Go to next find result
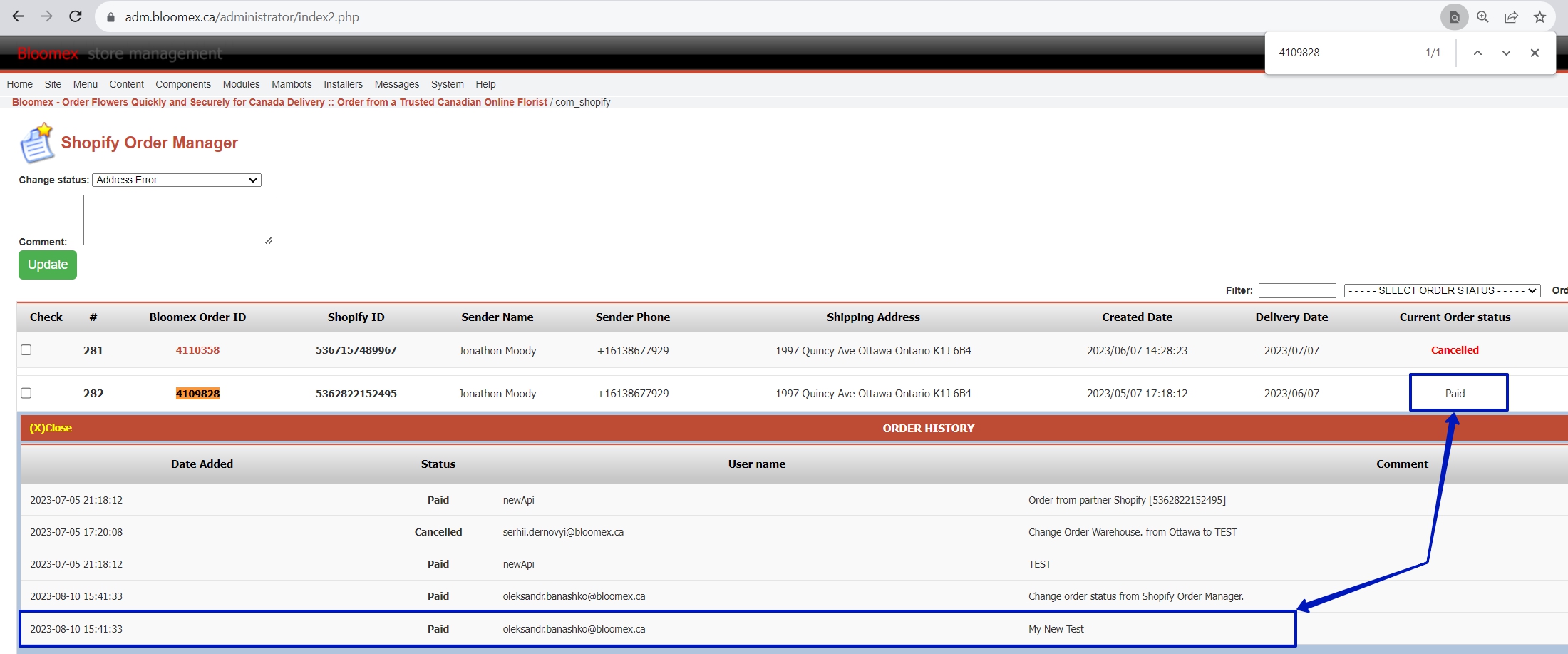Image resolution: width=1568 pixels, height=654 pixels. pos(1506,53)
